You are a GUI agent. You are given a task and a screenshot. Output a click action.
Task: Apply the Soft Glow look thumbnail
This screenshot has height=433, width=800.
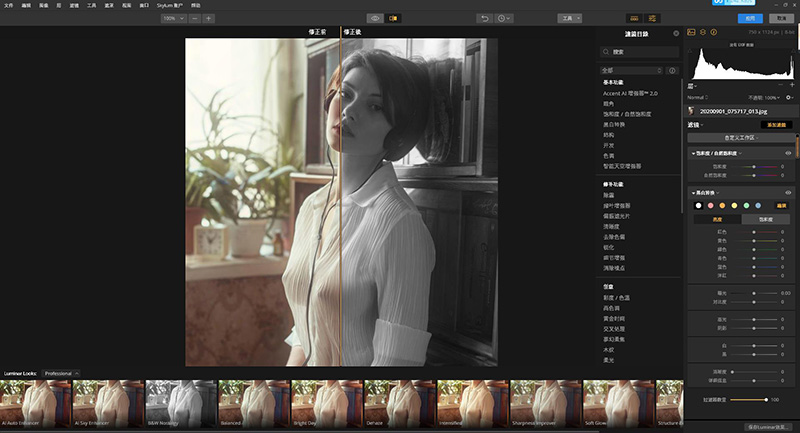coord(618,403)
